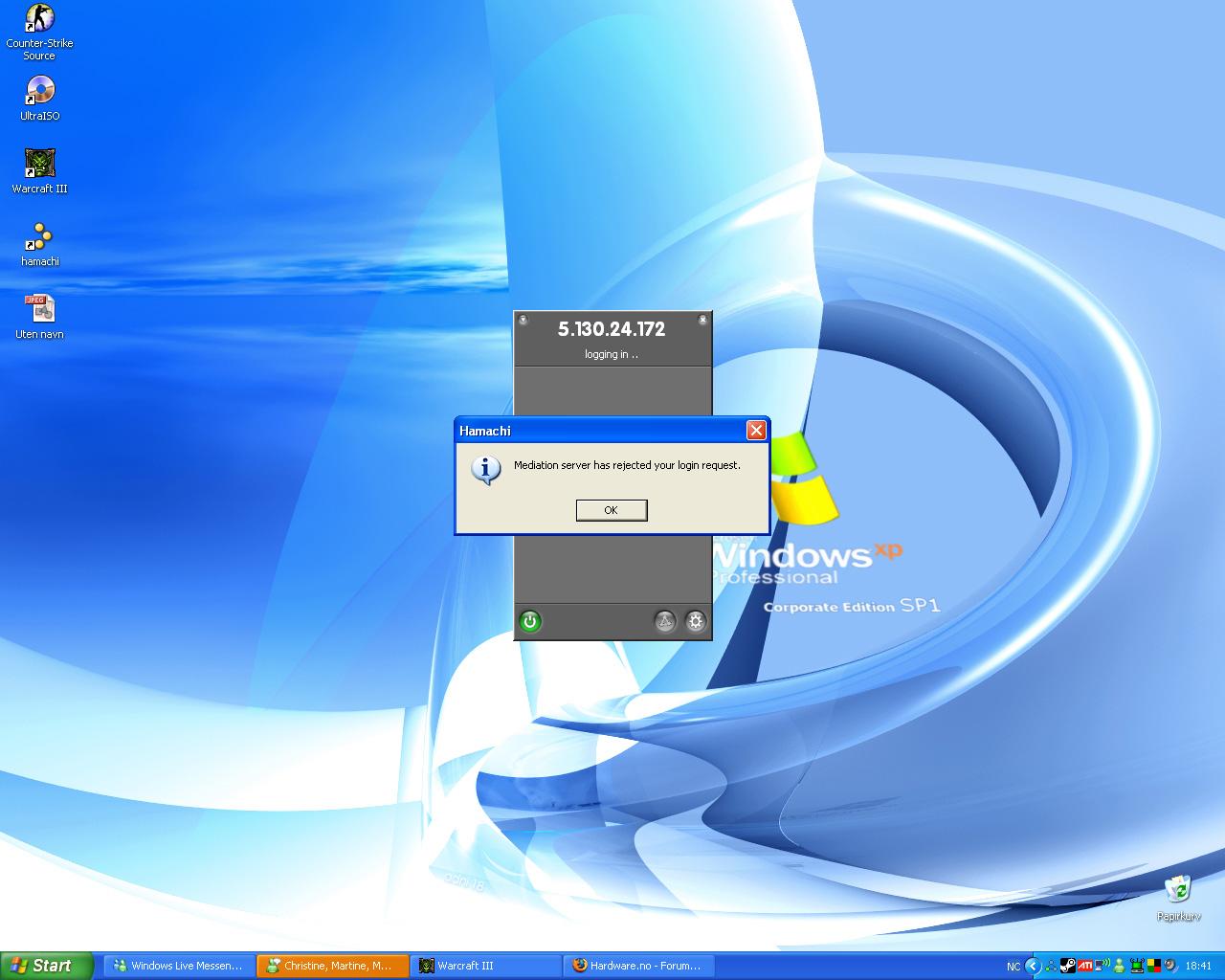The image size is (1225, 980).
Task: Close the Hamachi message dialog
Action: point(756,431)
